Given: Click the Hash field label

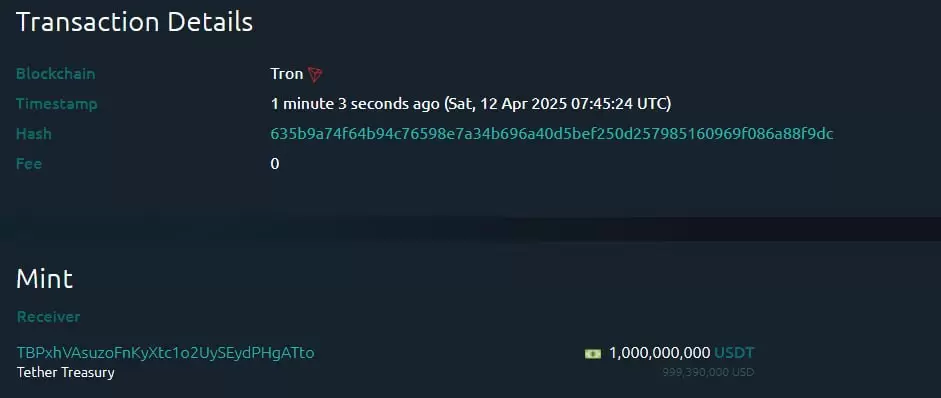Looking at the screenshot, I should [x=34, y=134].
